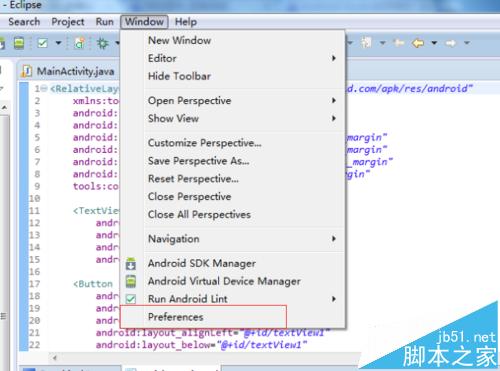Launch Android Virtual Device Manager

(233, 281)
